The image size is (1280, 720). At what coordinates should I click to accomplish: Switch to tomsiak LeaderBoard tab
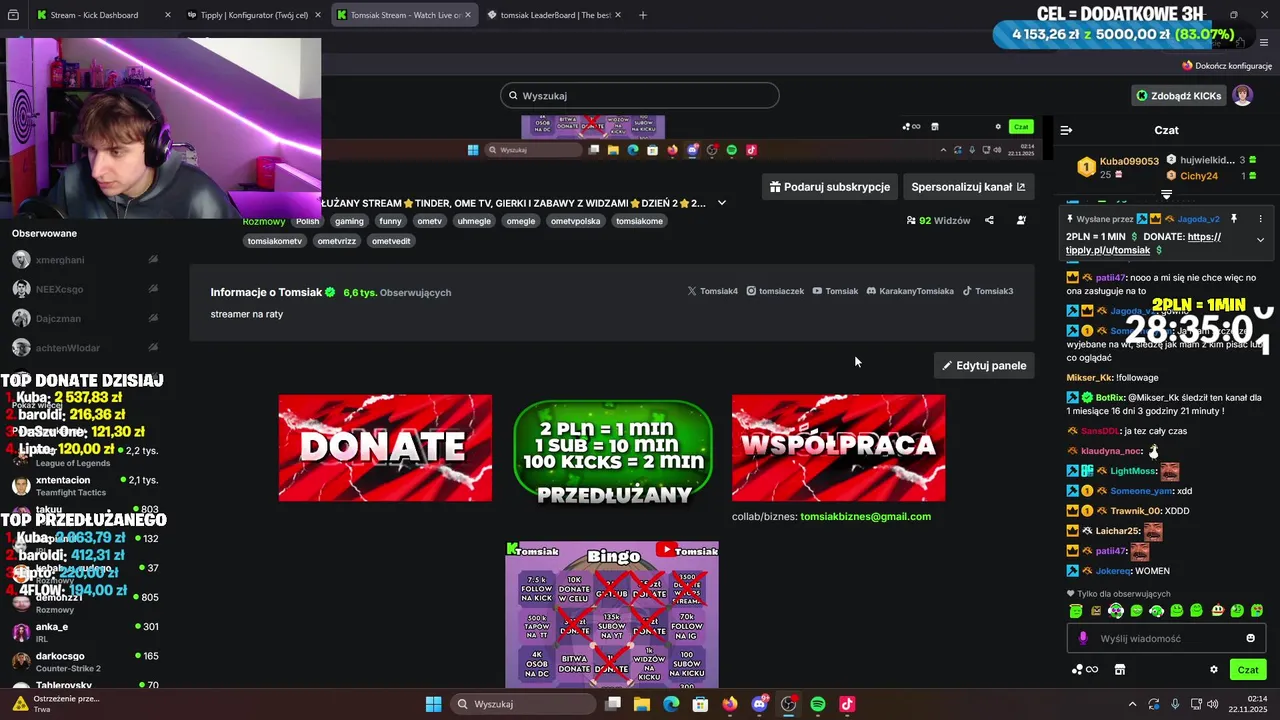point(553,15)
